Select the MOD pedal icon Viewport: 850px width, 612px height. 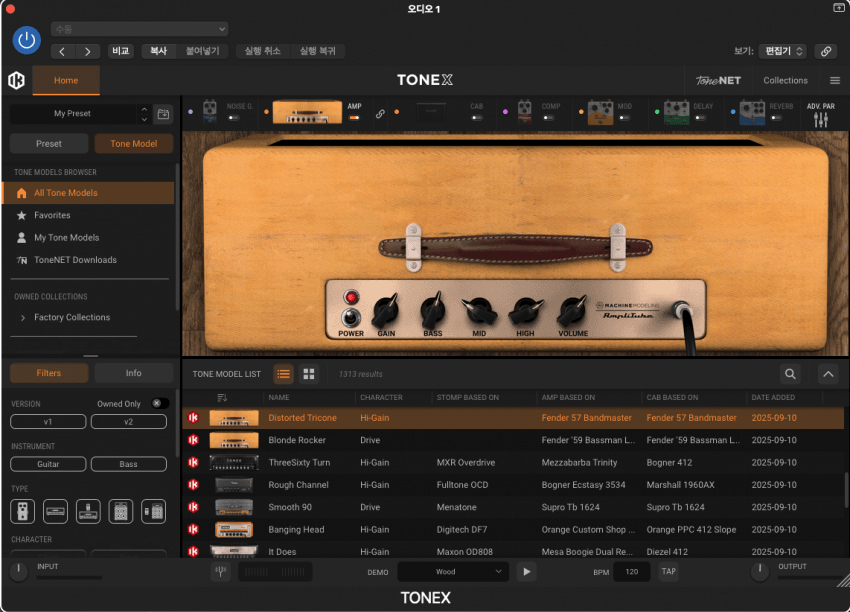tap(600, 112)
